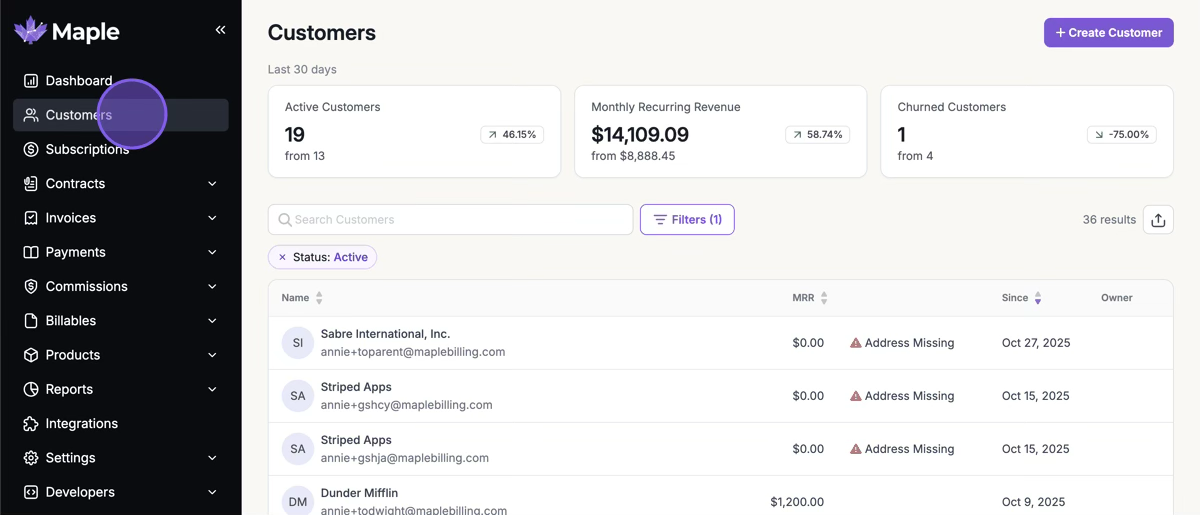Remove the Status: Active filter chip

tap(282, 258)
